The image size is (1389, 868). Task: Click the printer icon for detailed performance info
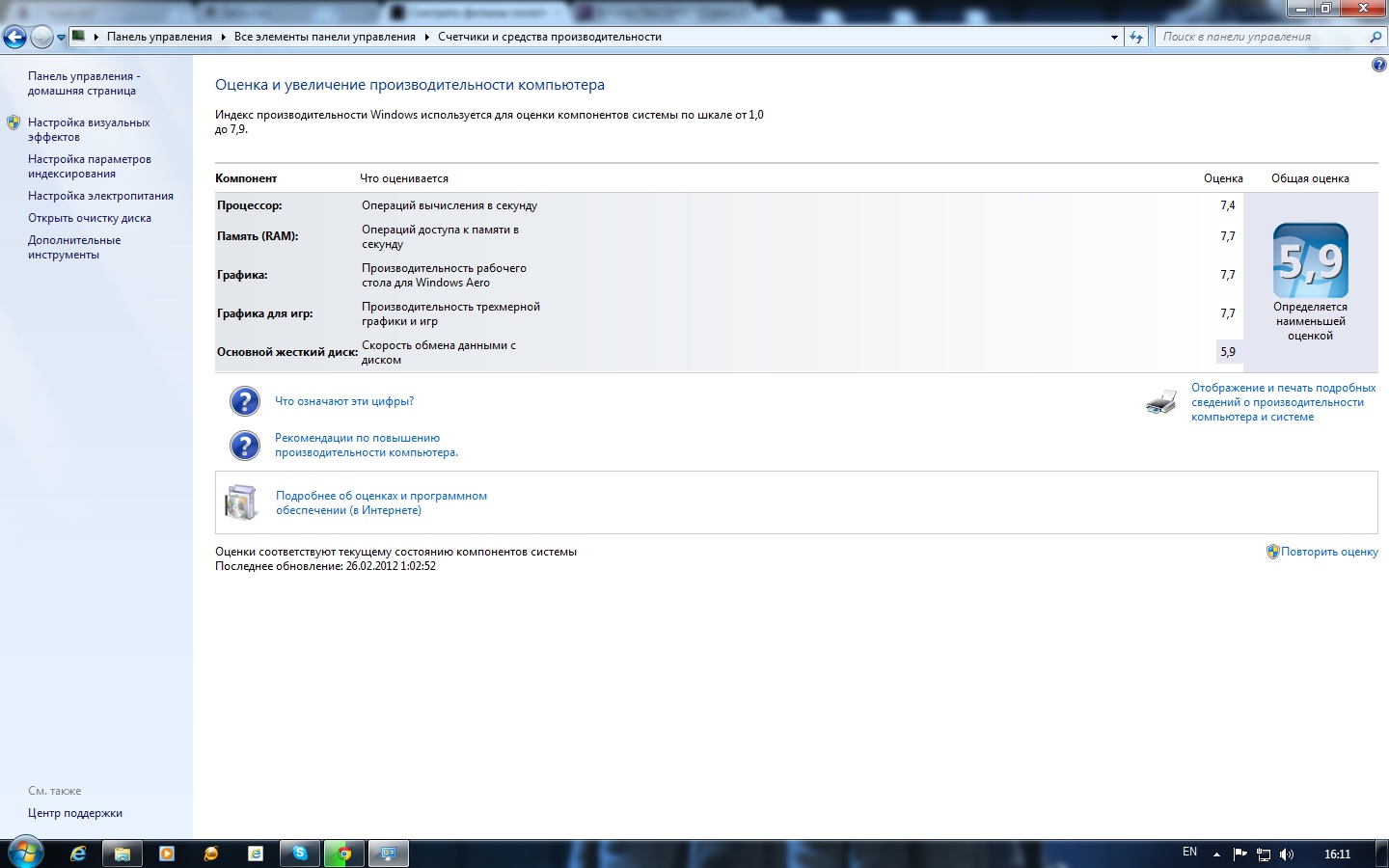click(1161, 402)
